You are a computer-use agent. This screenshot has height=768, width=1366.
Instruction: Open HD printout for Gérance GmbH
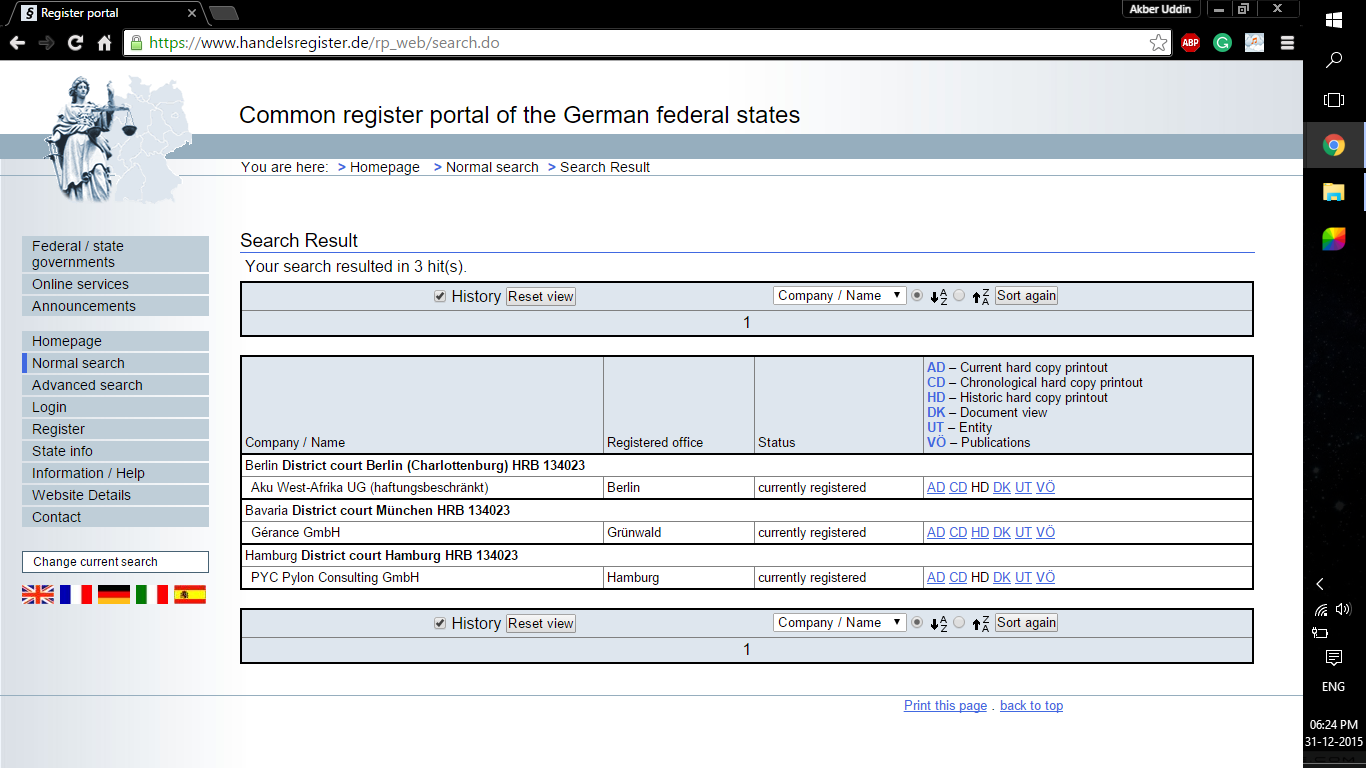(x=980, y=533)
